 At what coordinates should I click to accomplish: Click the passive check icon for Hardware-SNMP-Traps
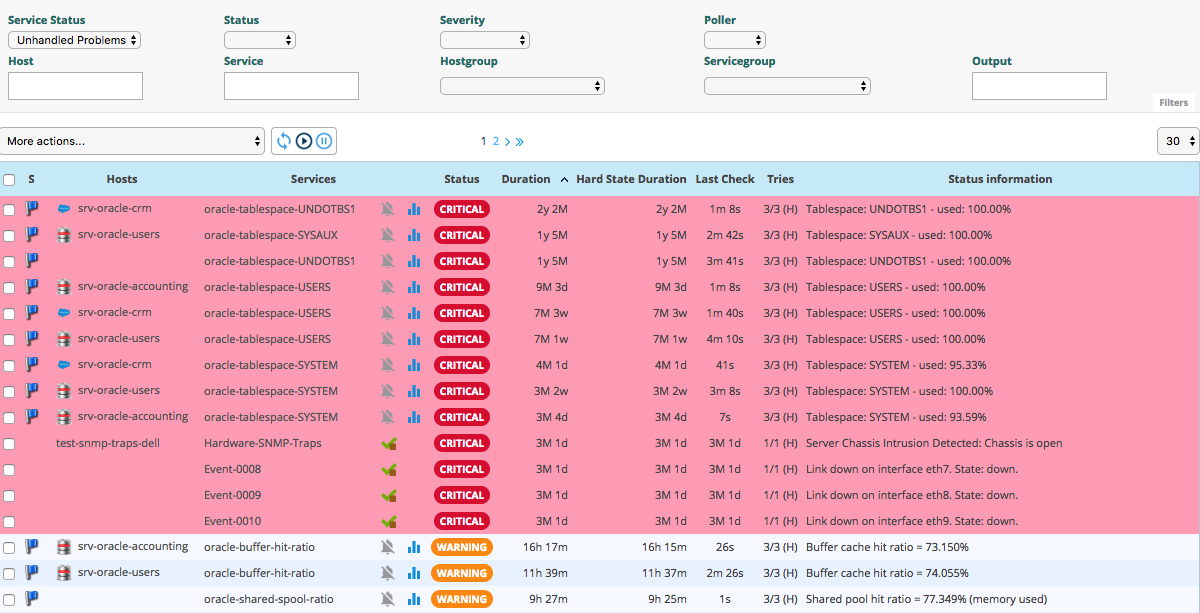click(x=388, y=443)
